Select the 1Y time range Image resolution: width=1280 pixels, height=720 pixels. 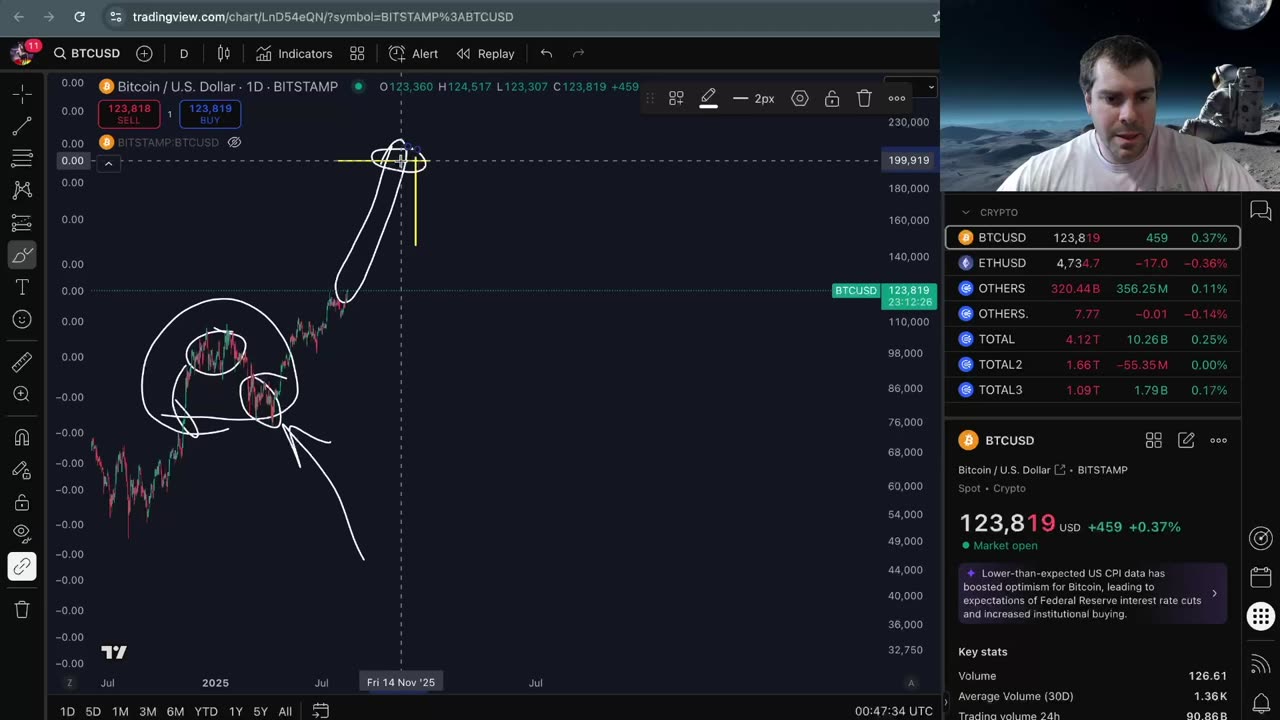pyautogui.click(x=236, y=711)
